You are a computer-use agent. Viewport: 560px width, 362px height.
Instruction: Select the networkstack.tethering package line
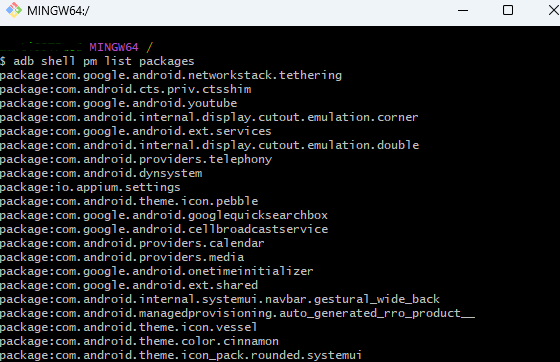point(171,75)
